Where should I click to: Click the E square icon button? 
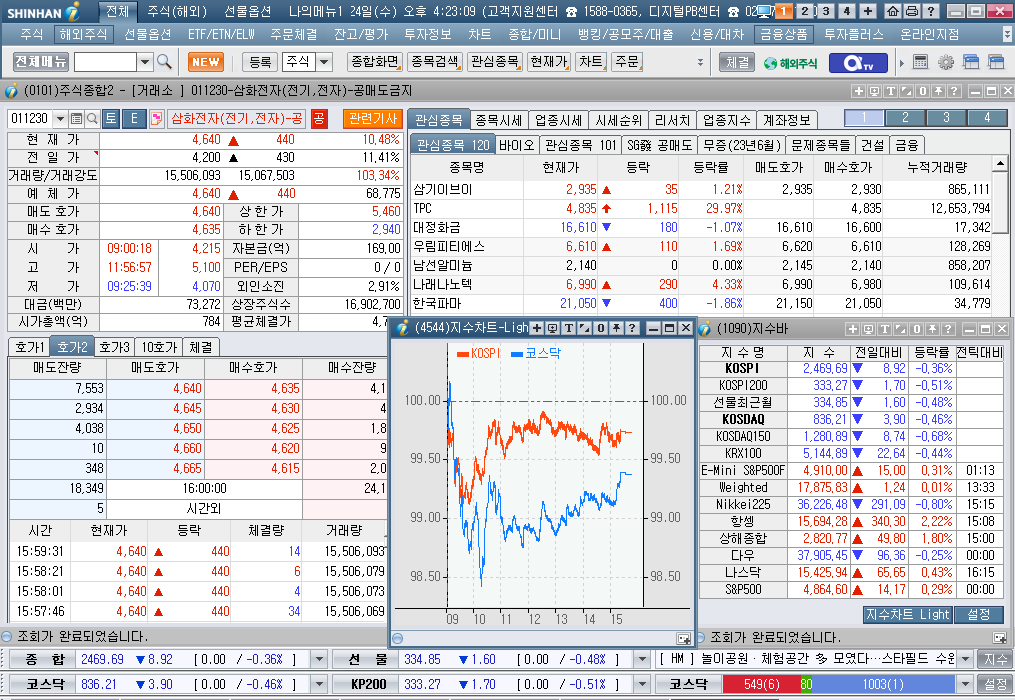(134, 119)
